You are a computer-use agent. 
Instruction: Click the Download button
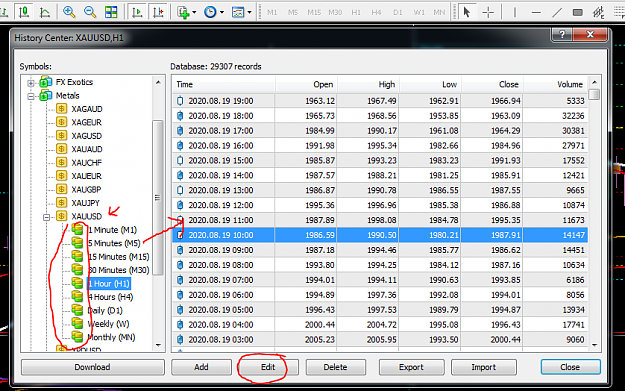coord(92,367)
